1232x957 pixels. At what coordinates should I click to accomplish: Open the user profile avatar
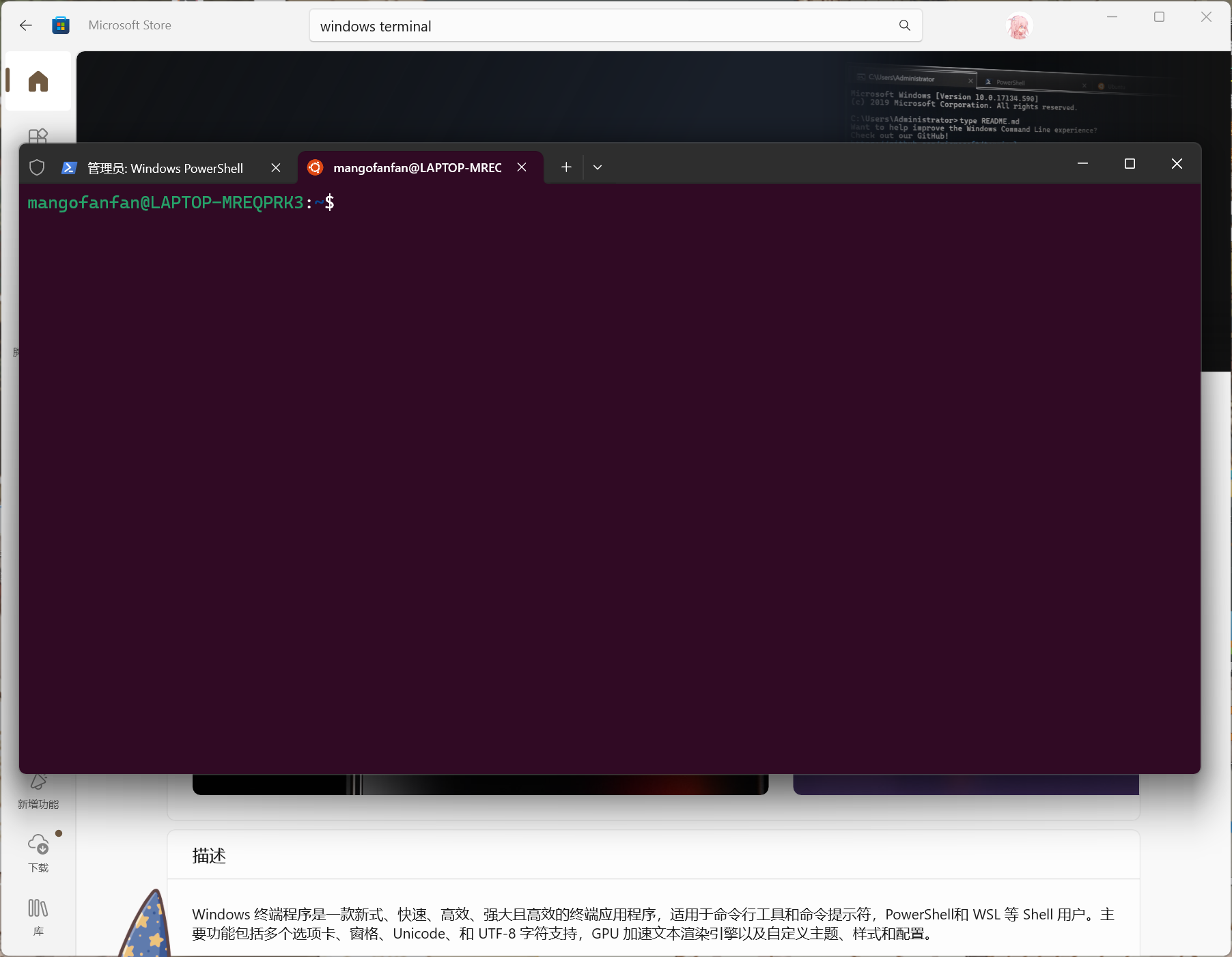point(1018,26)
